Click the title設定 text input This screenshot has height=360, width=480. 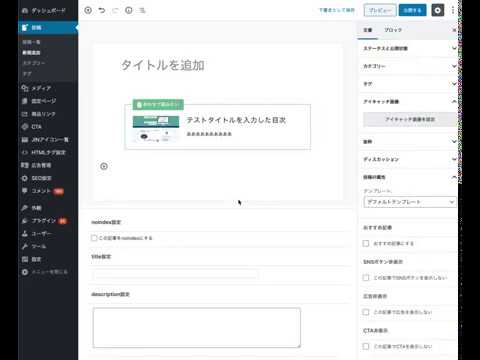click(x=176, y=275)
